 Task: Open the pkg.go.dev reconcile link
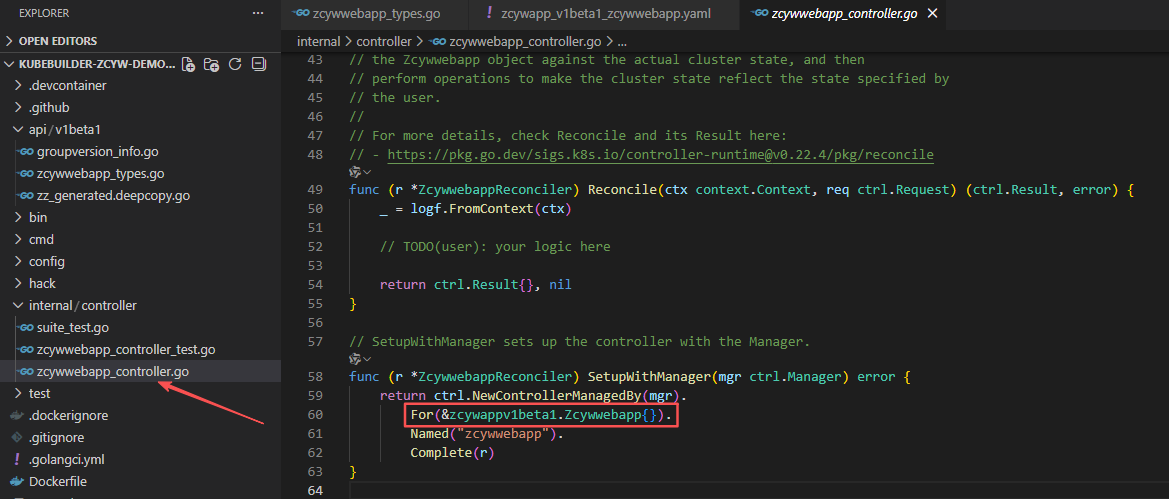[660, 155]
